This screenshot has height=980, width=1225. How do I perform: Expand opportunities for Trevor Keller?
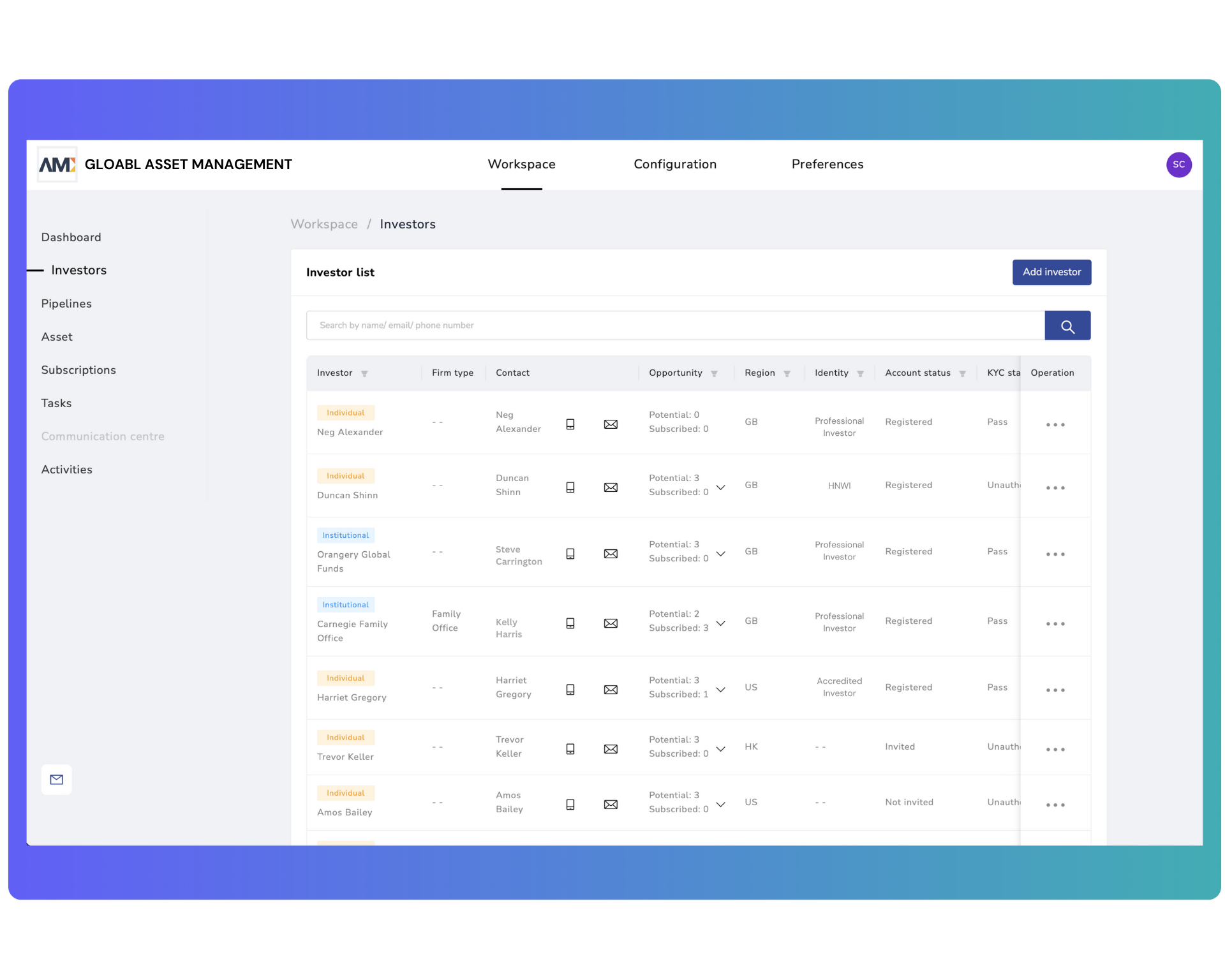[x=720, y=749]
